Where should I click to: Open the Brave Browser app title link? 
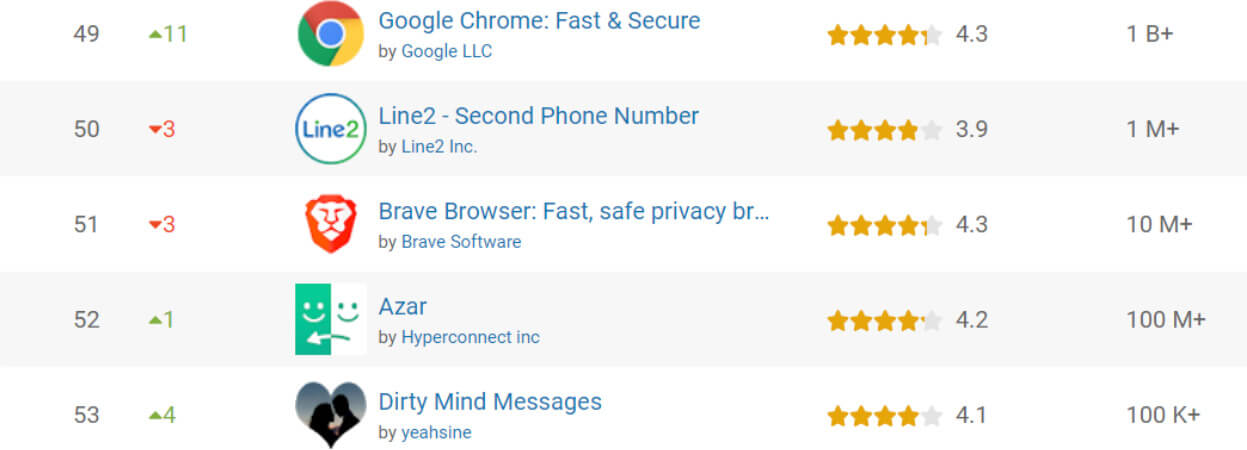574,211
